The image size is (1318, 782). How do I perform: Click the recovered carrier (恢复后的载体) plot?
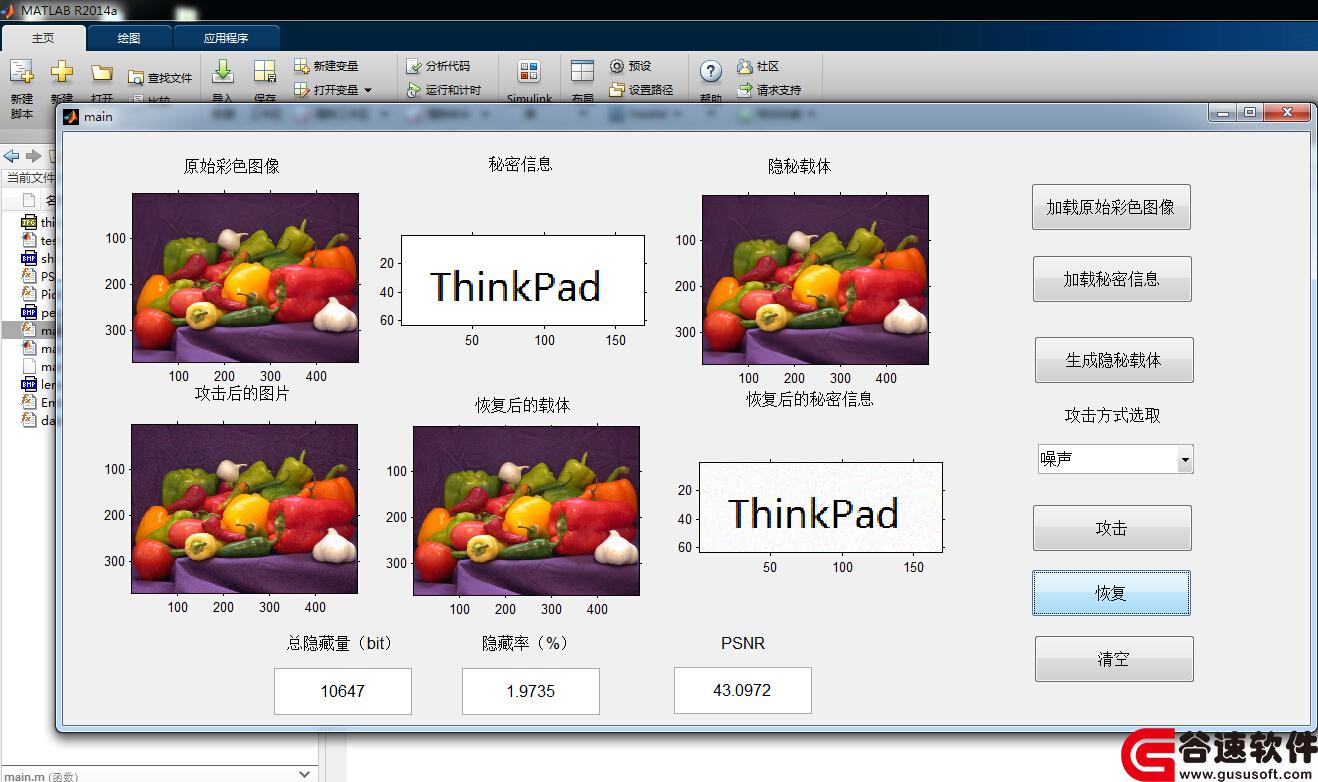tap(526, 511)
